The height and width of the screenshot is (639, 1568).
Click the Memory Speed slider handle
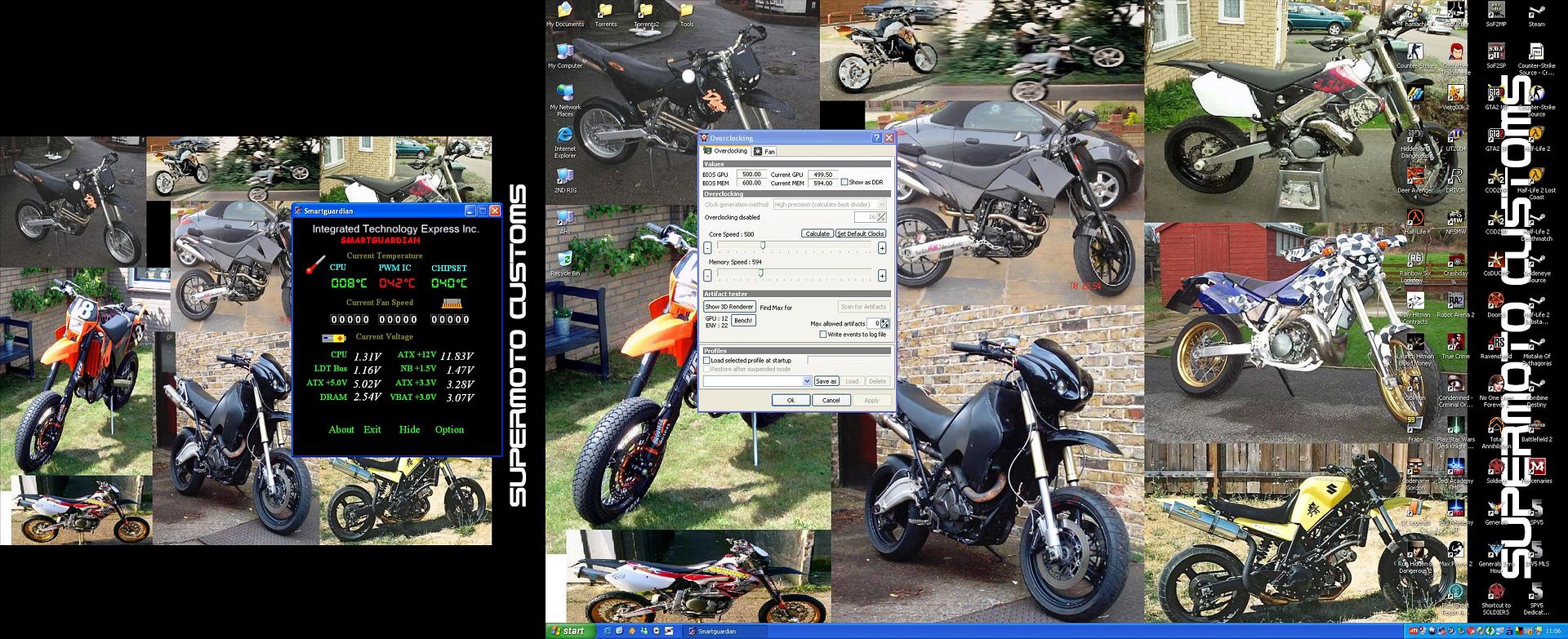pos(762,273)
